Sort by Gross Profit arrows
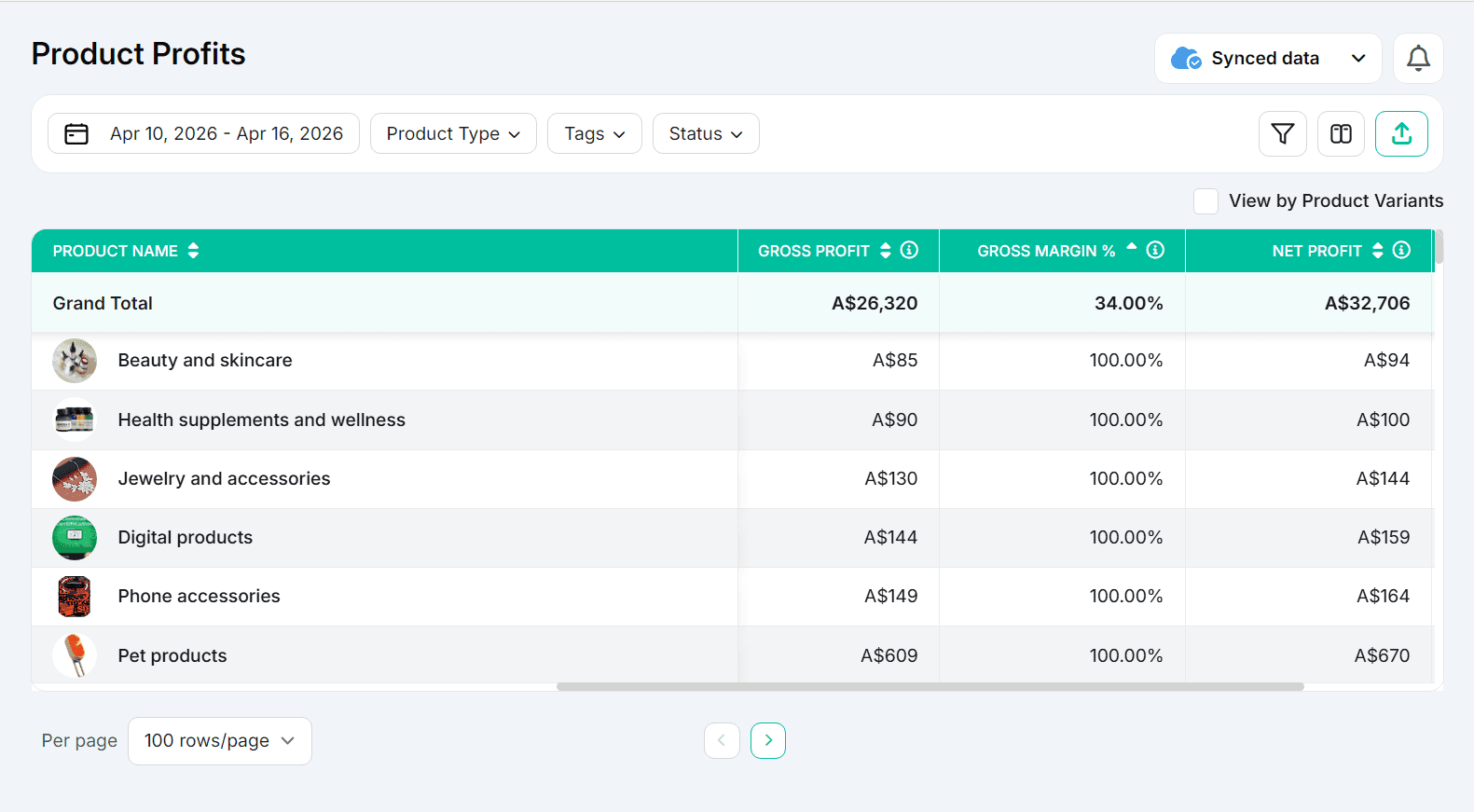 tap(886, 251)
